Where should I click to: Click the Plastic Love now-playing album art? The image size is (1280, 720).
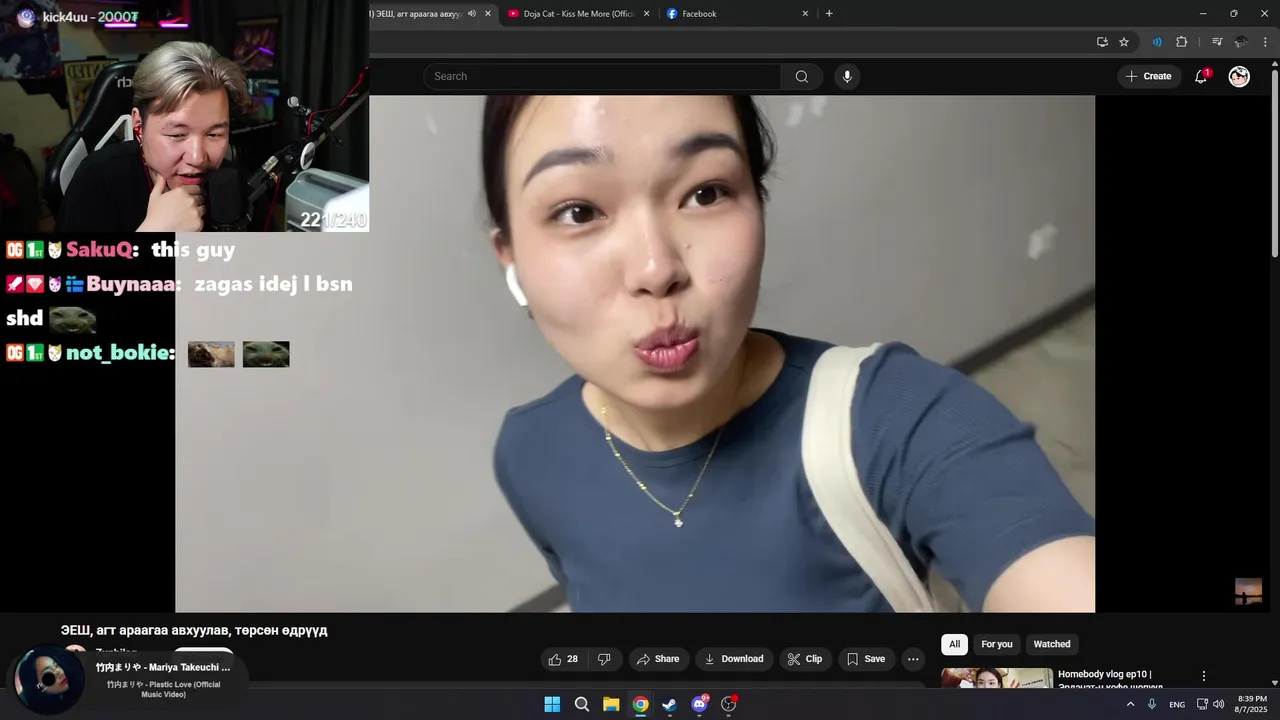point(47,681)
